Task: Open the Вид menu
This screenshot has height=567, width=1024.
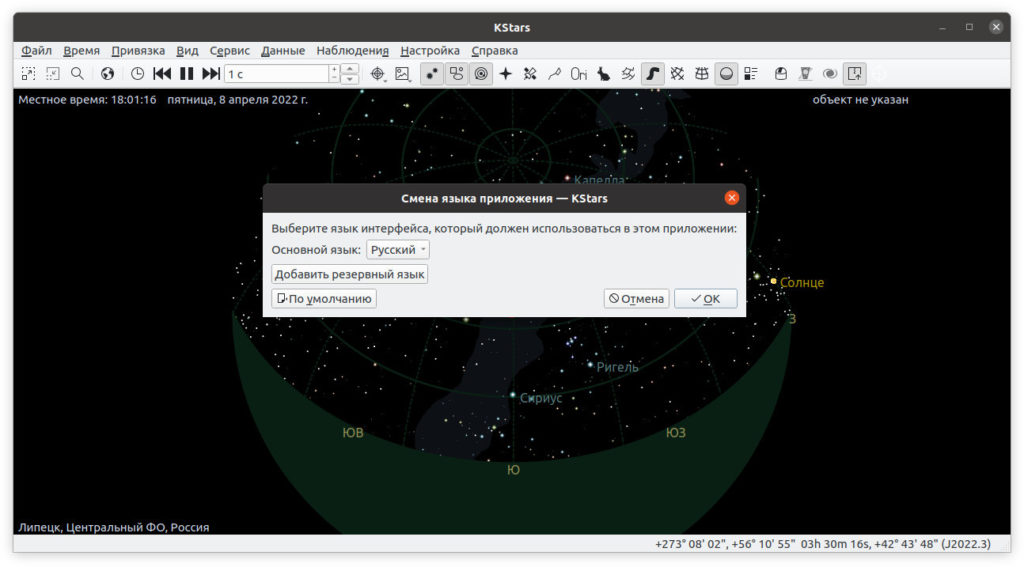Action: (x=187, y=50)
